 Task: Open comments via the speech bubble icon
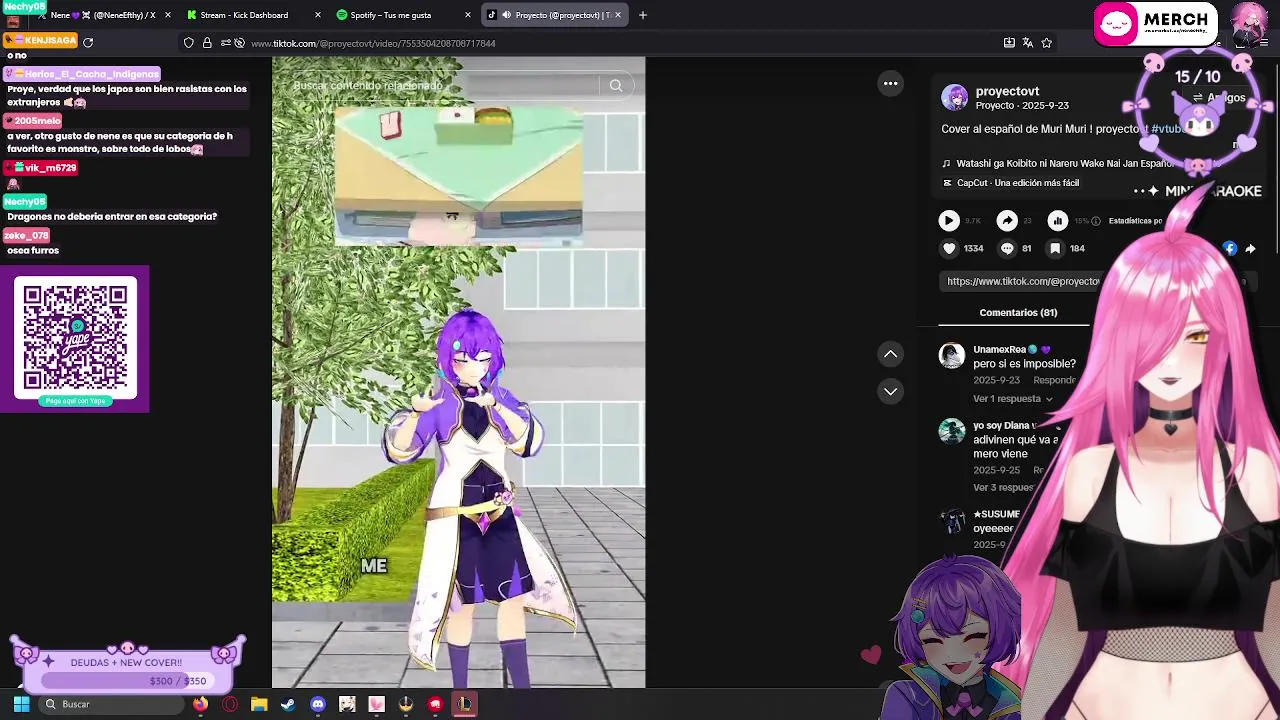(1007, 248)
